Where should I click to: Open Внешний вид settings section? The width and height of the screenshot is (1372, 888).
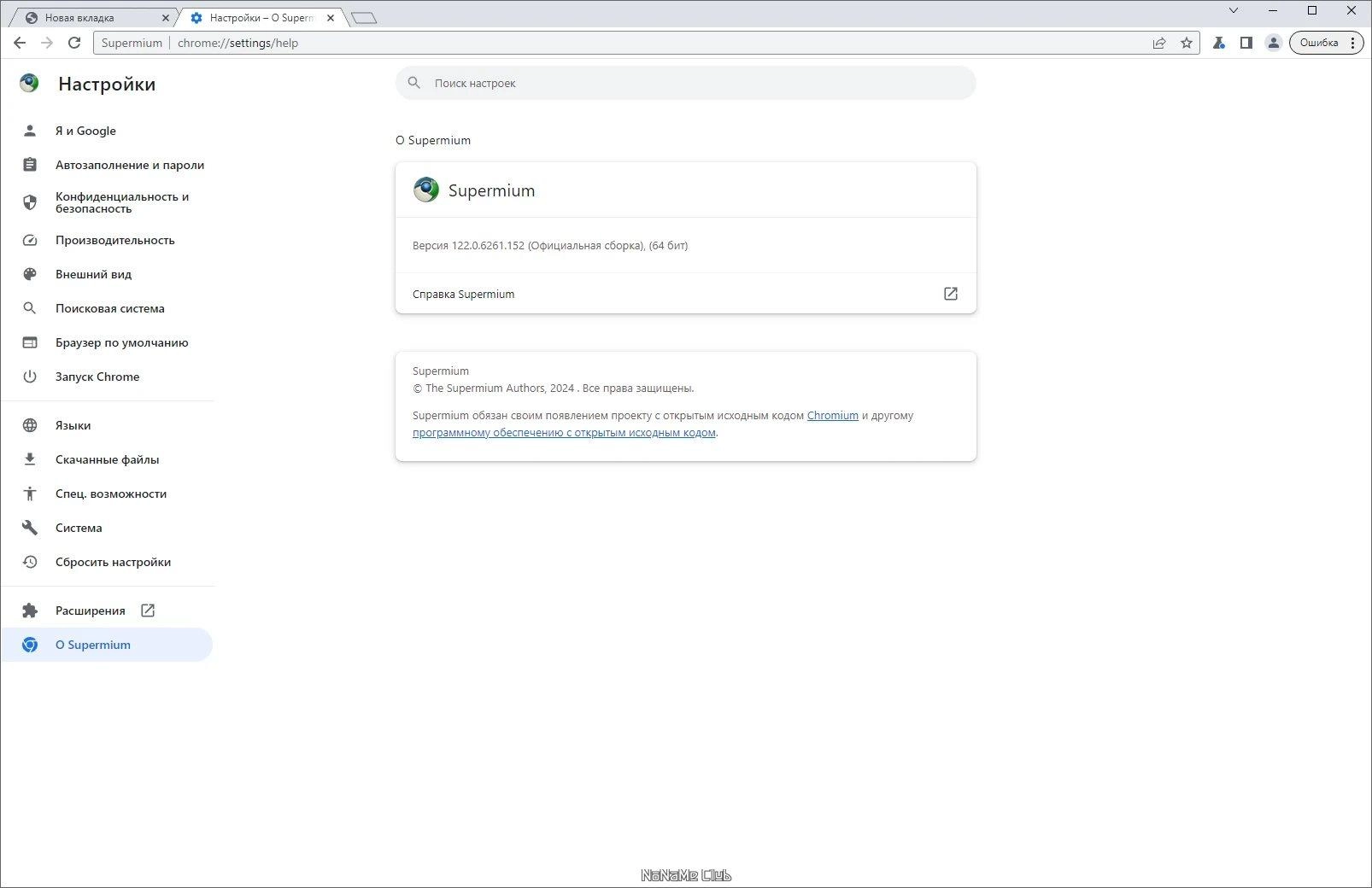click(x=107, y=274)
